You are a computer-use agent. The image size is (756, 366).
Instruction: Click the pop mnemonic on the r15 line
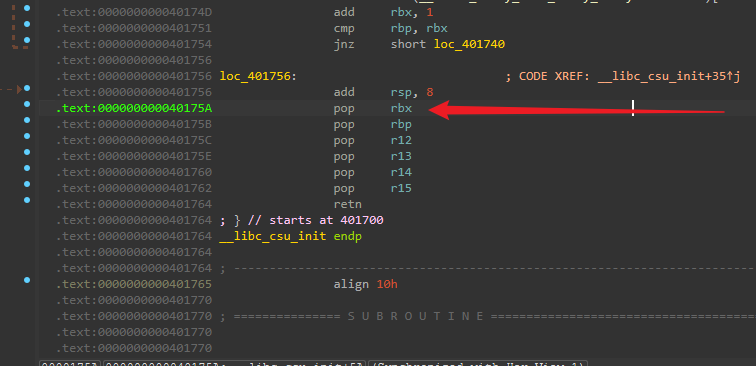(344, 188)
